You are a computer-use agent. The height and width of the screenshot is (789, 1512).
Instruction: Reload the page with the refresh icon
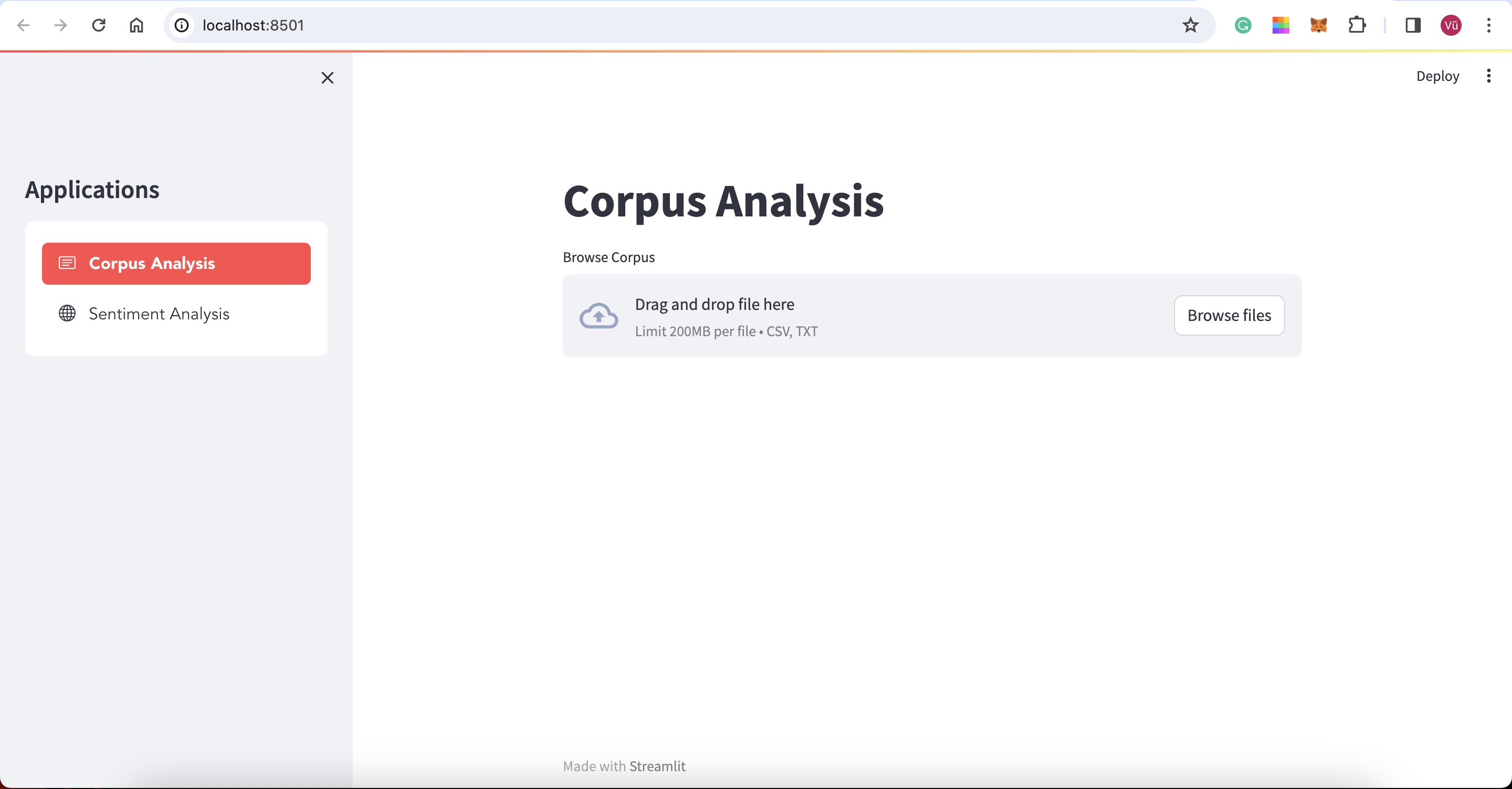(99, 25)
